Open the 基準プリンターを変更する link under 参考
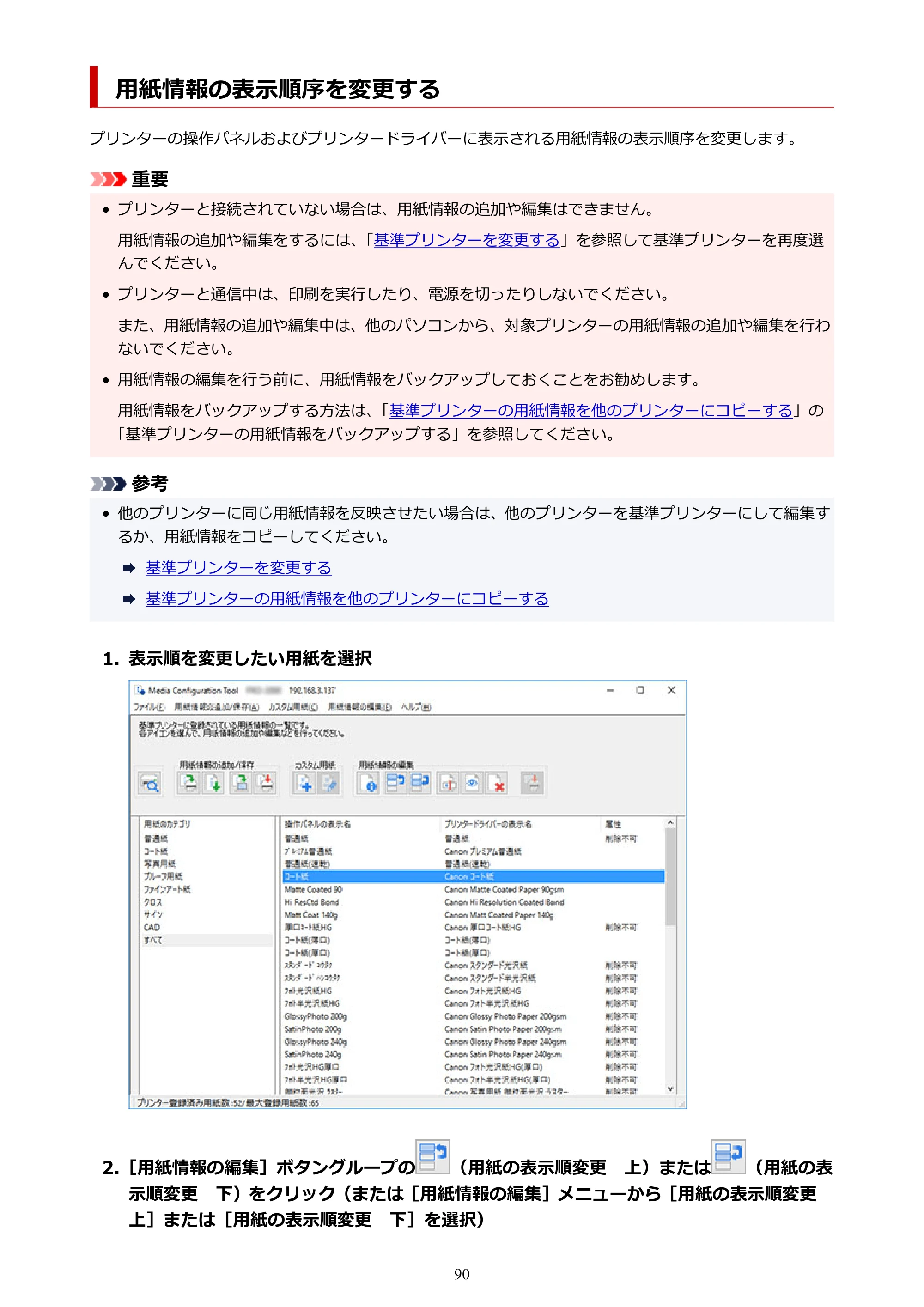This screenshot has width=924, height=1307. pos(238,567)
